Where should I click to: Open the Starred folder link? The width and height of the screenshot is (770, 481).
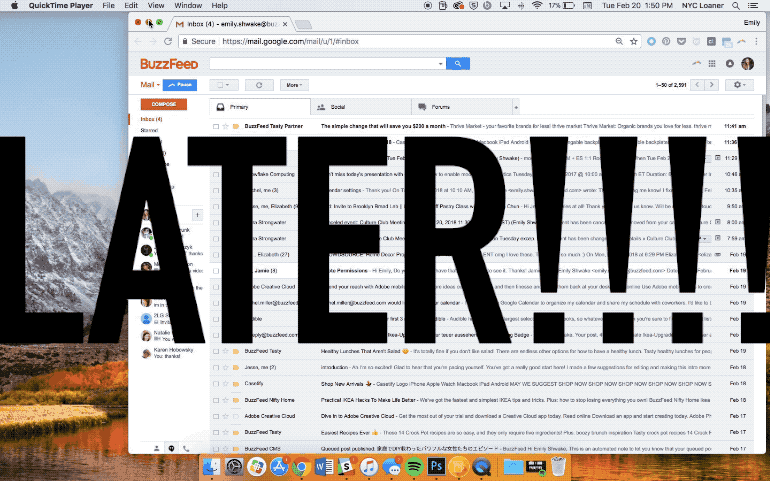[149, 130]
